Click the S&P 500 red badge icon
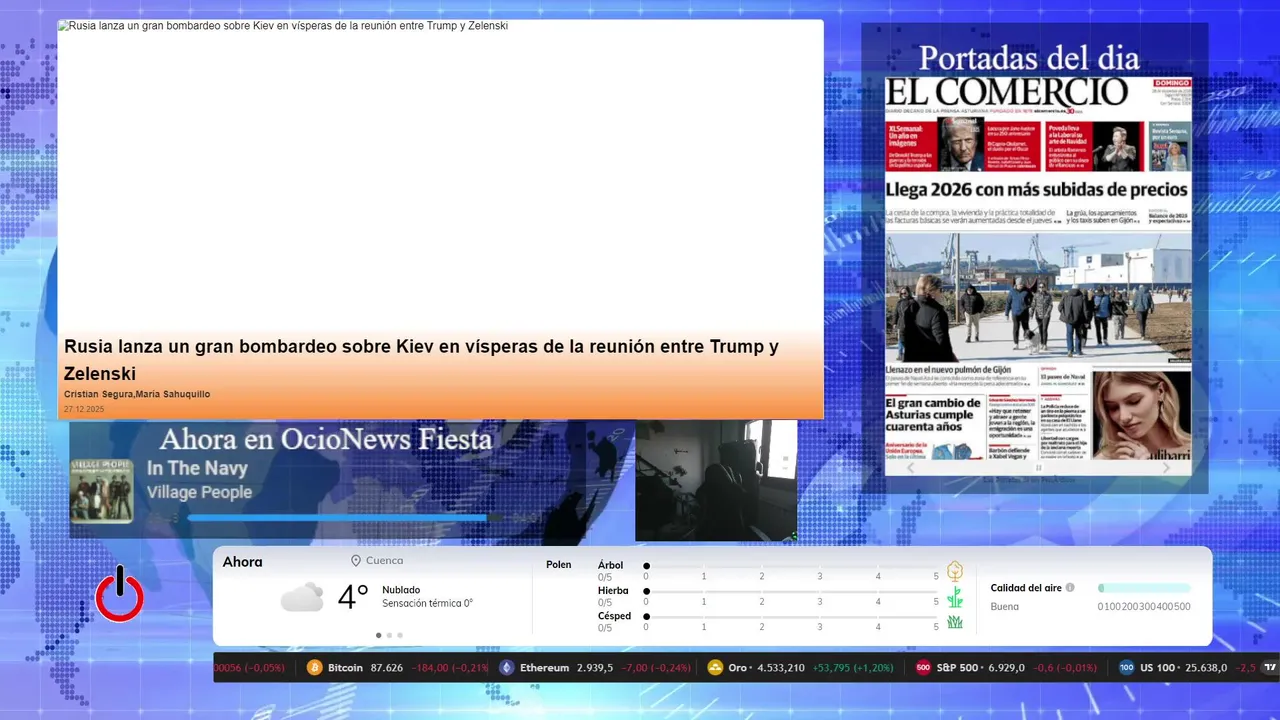1280x720 pixels. pos(924,668)
